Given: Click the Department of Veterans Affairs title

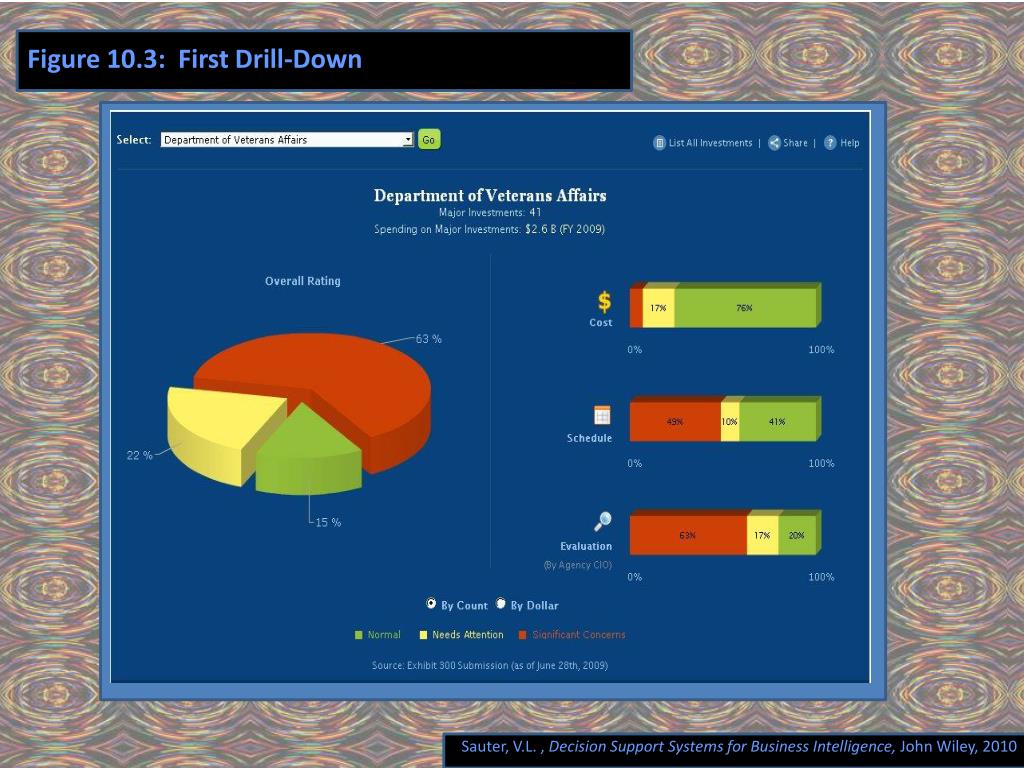Looking at the screenshot, I should click(490, 195).
